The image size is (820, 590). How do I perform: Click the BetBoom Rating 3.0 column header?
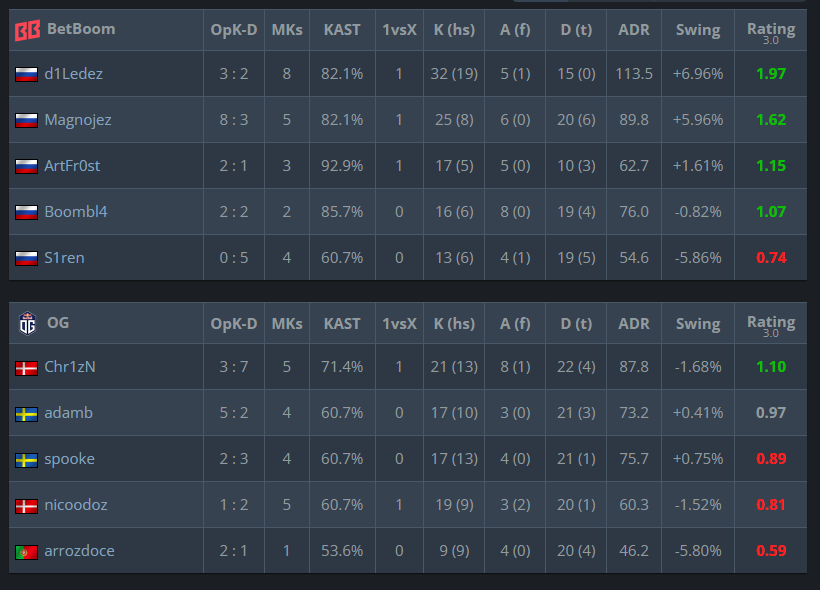[771, 32]
